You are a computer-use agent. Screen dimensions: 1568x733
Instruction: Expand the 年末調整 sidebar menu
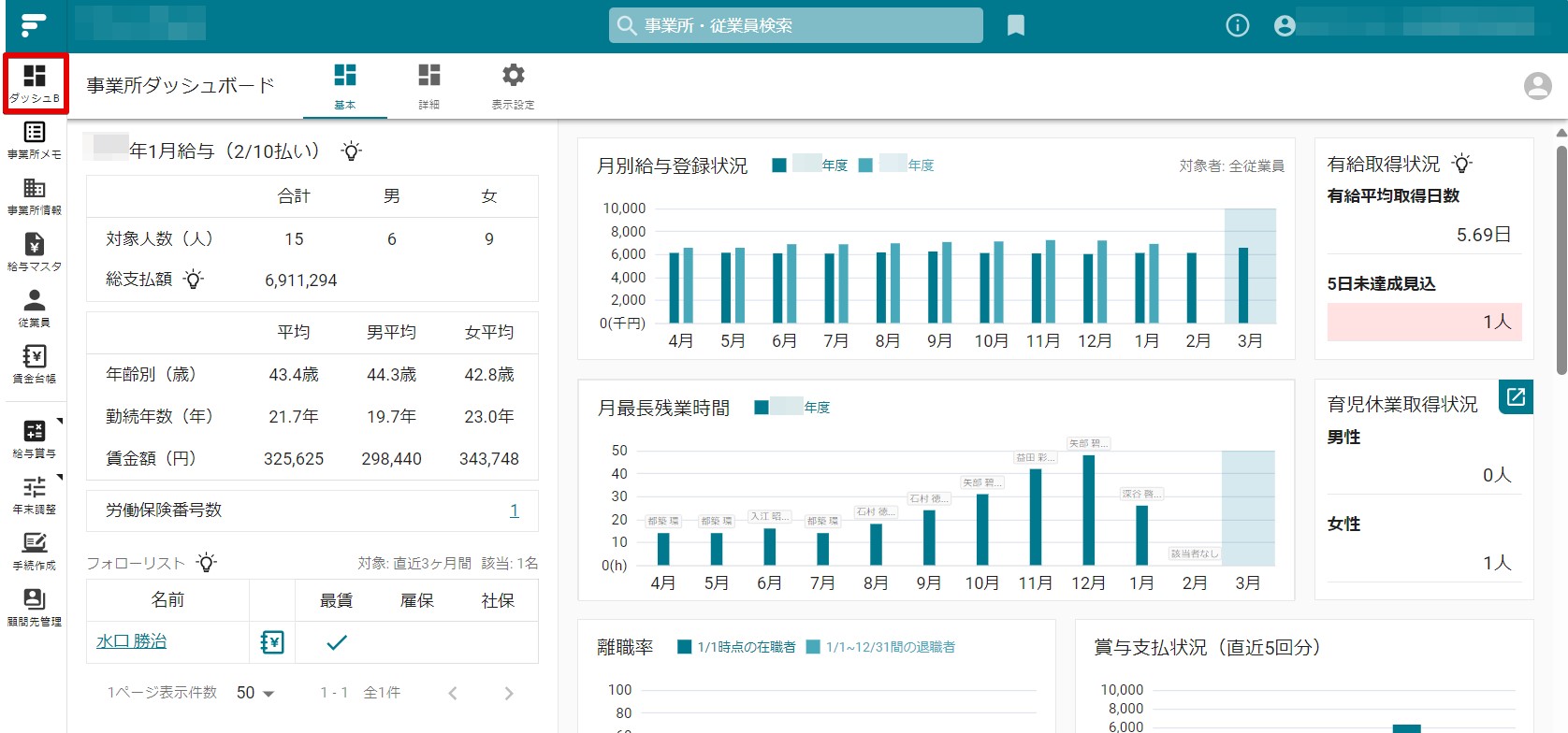tap(34, 496)
